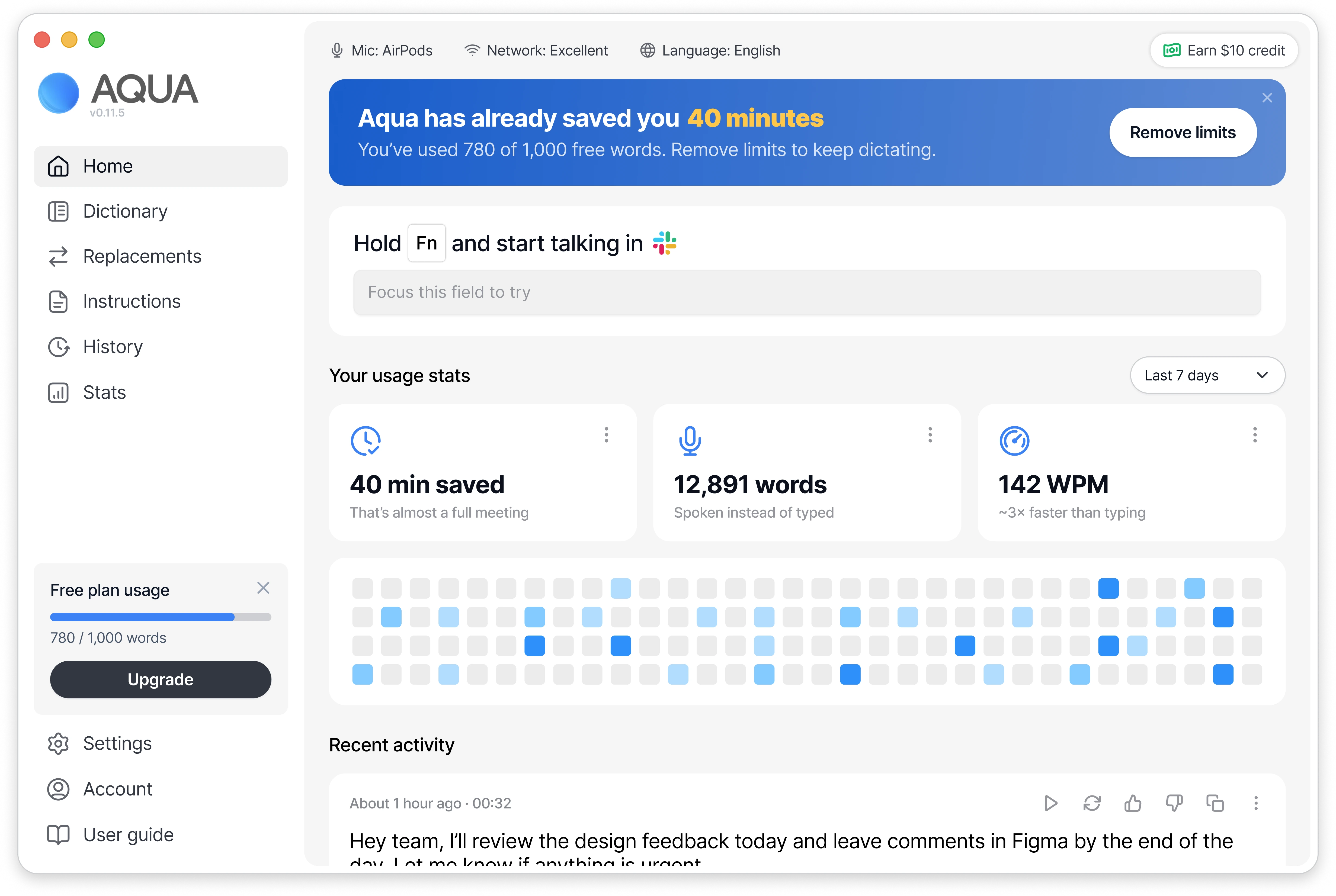Copy the recent activity transcript
The width and height of the screenshot is (1336, 896).
coord(1215,803)
